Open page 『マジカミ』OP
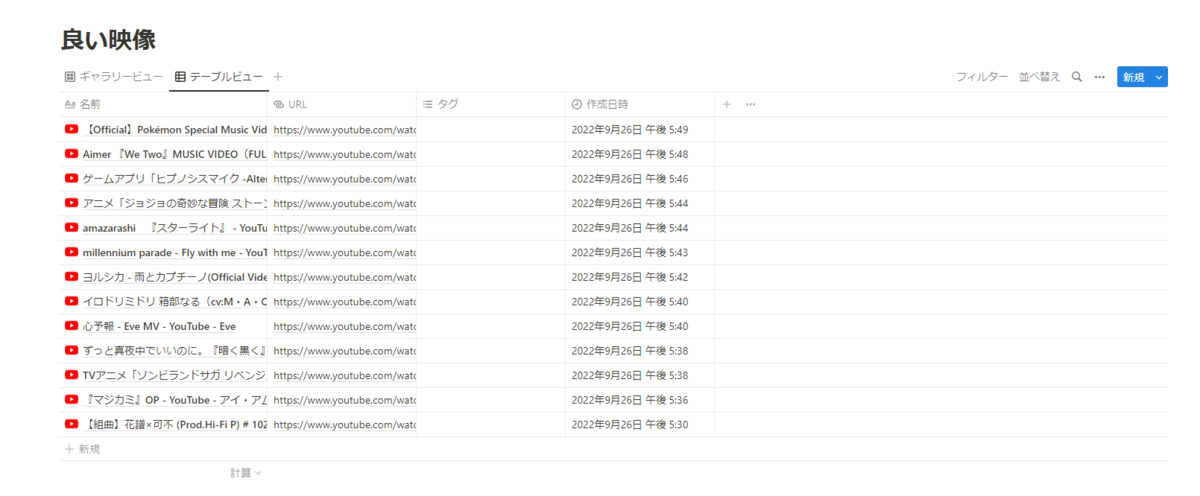Image resolution: width=1200 pixels, height=496 pixels. coord(175,399)
